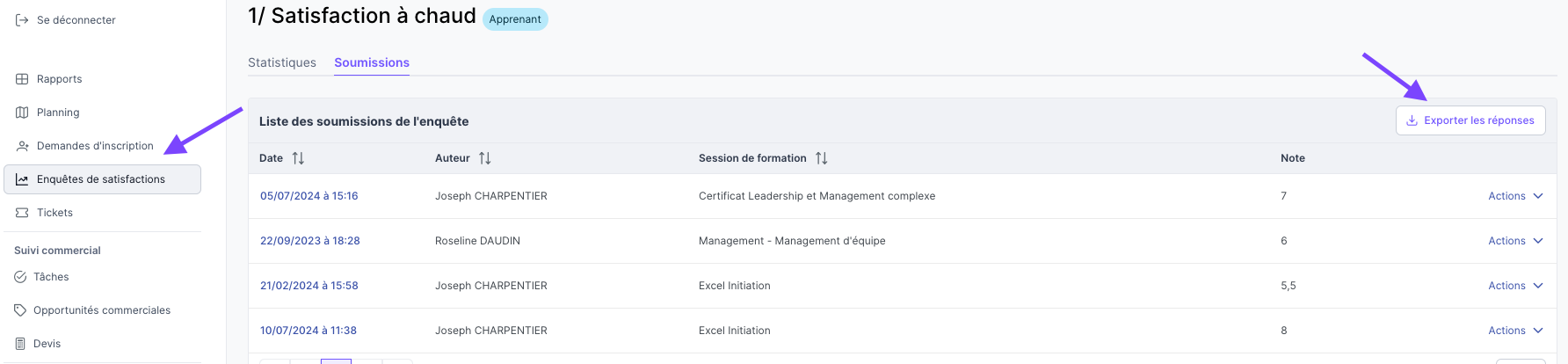Open submission dated 22/09/2023 à 18:28
1568x364 pixels.
click(310, 241)
